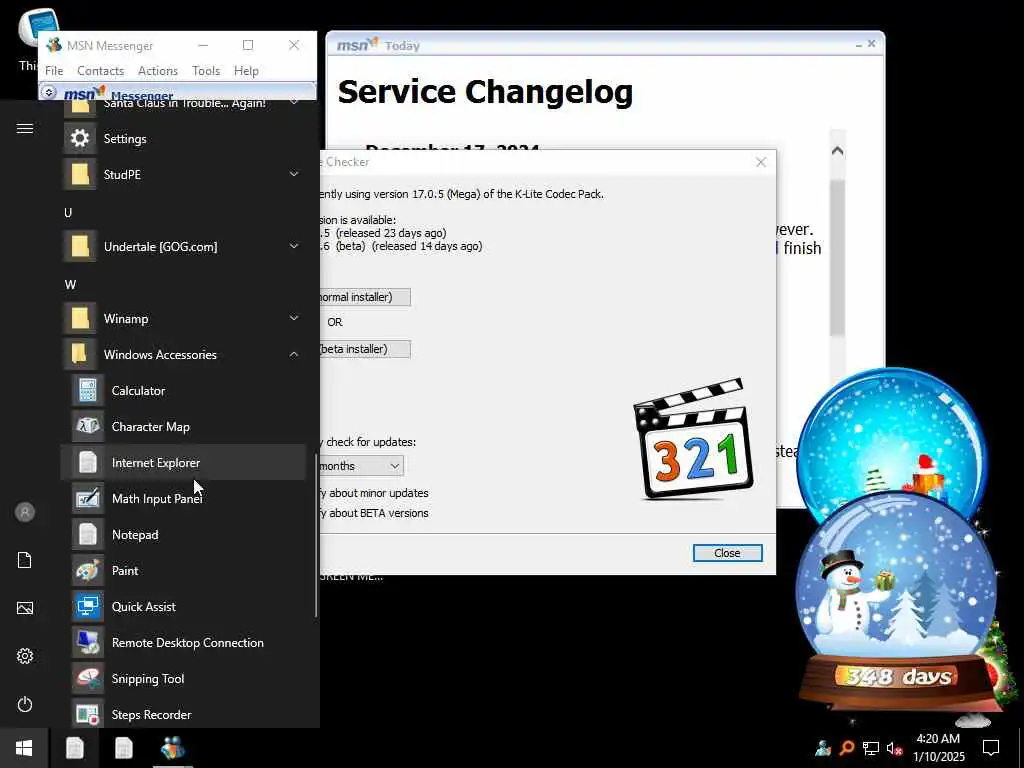Viewport: 1024px width, 768px height.
Task: Open the Contacts menu
Action: 101,71
